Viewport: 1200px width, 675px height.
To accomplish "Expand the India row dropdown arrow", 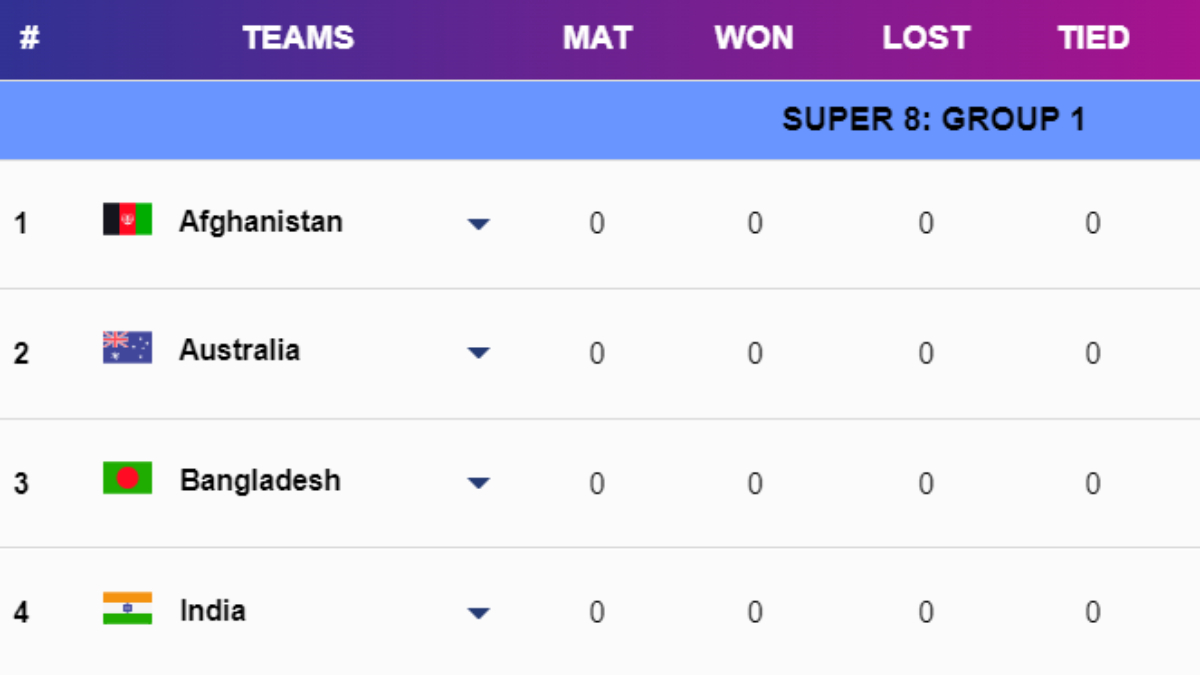I will [x=478, y=613].
